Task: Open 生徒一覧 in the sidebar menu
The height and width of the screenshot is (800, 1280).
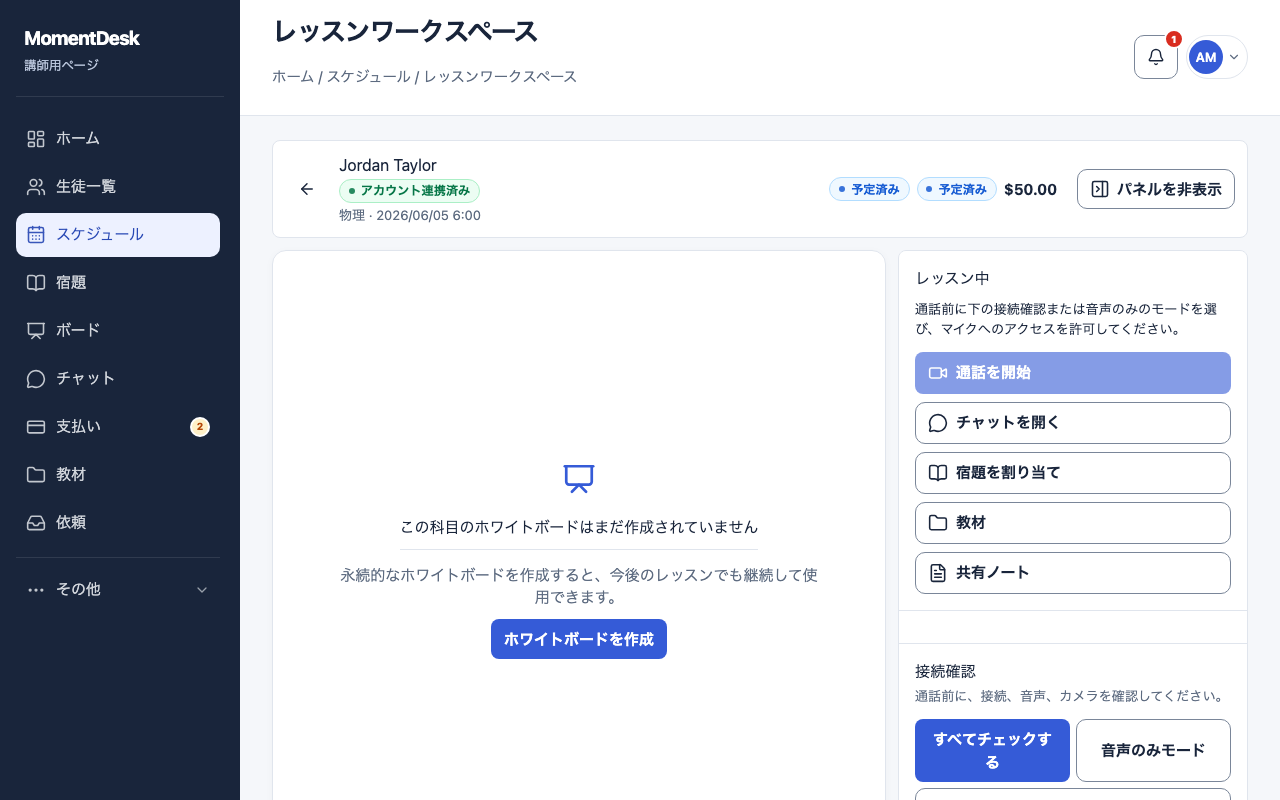Action: tap(118, 187)
